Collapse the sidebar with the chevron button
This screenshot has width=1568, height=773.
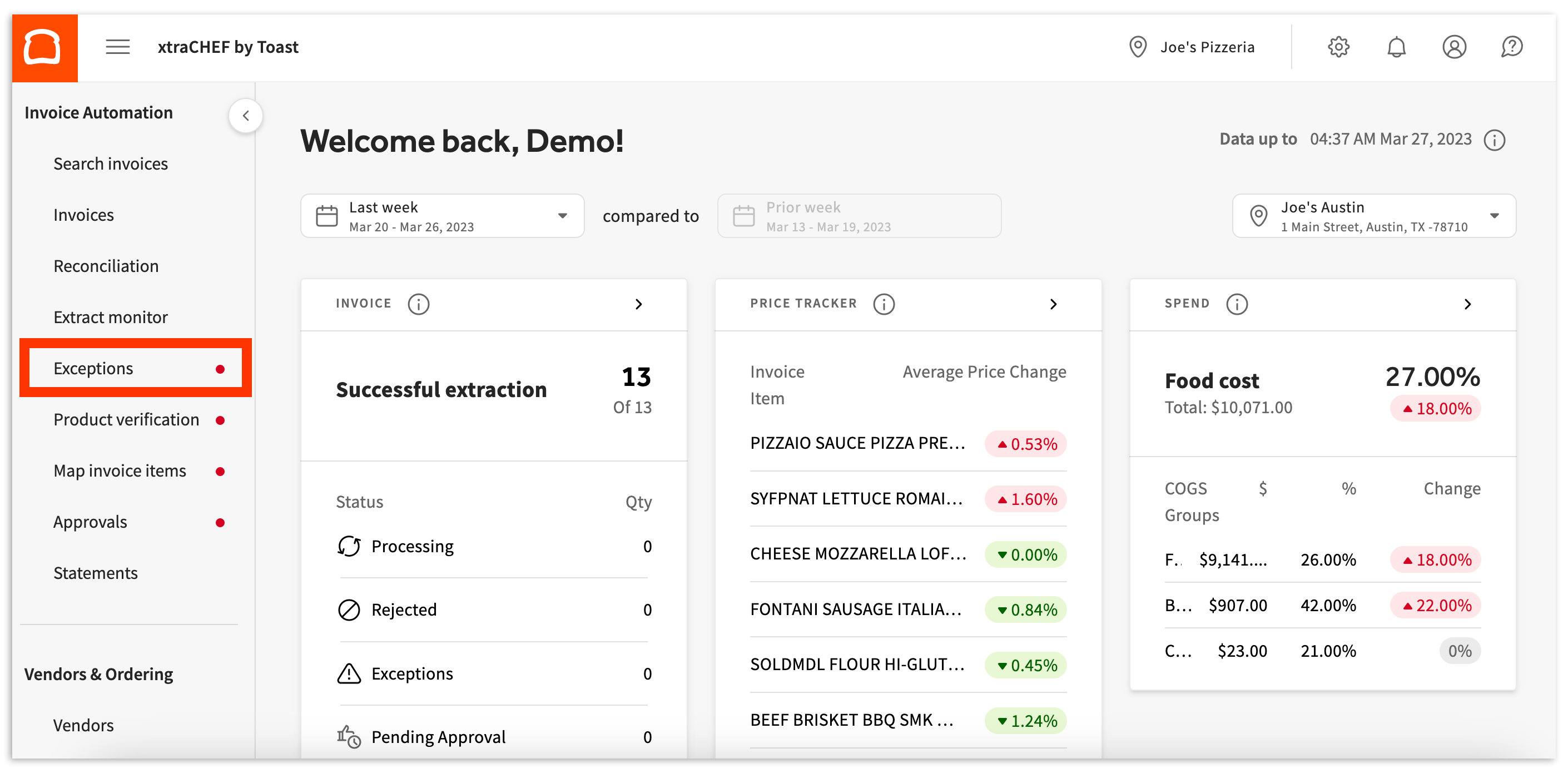click(x=246, y=116)
